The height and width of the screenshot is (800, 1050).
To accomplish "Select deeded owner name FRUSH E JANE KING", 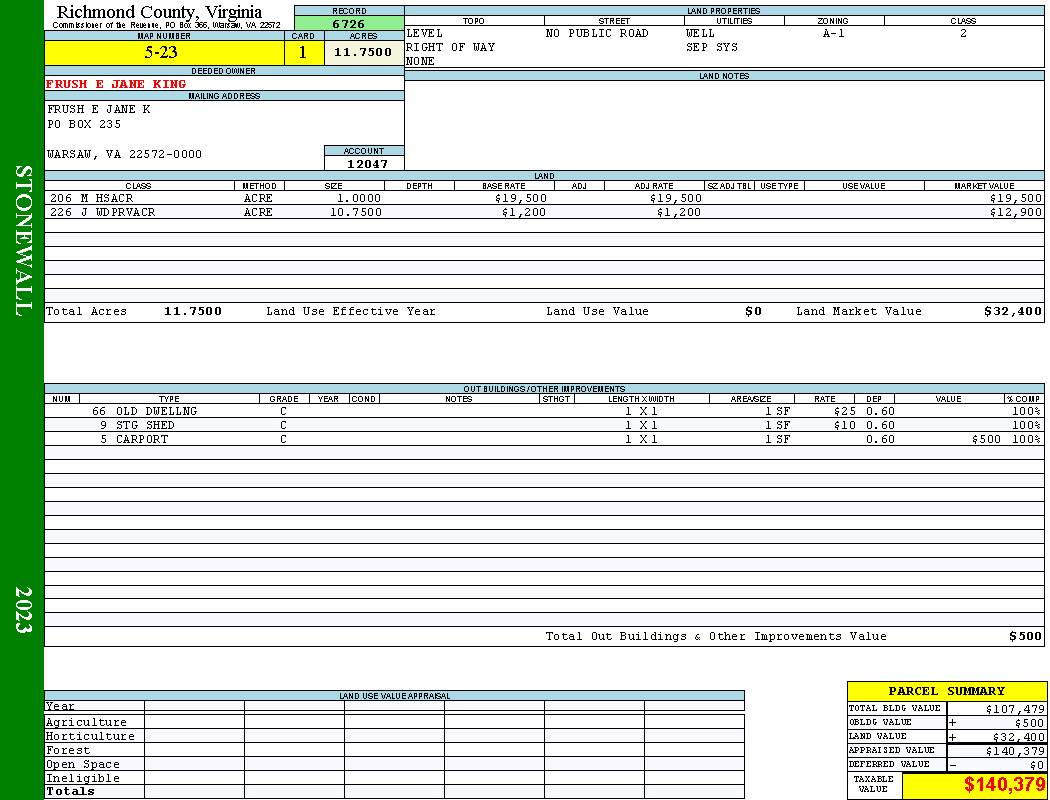I will click(x=116, y=84).
